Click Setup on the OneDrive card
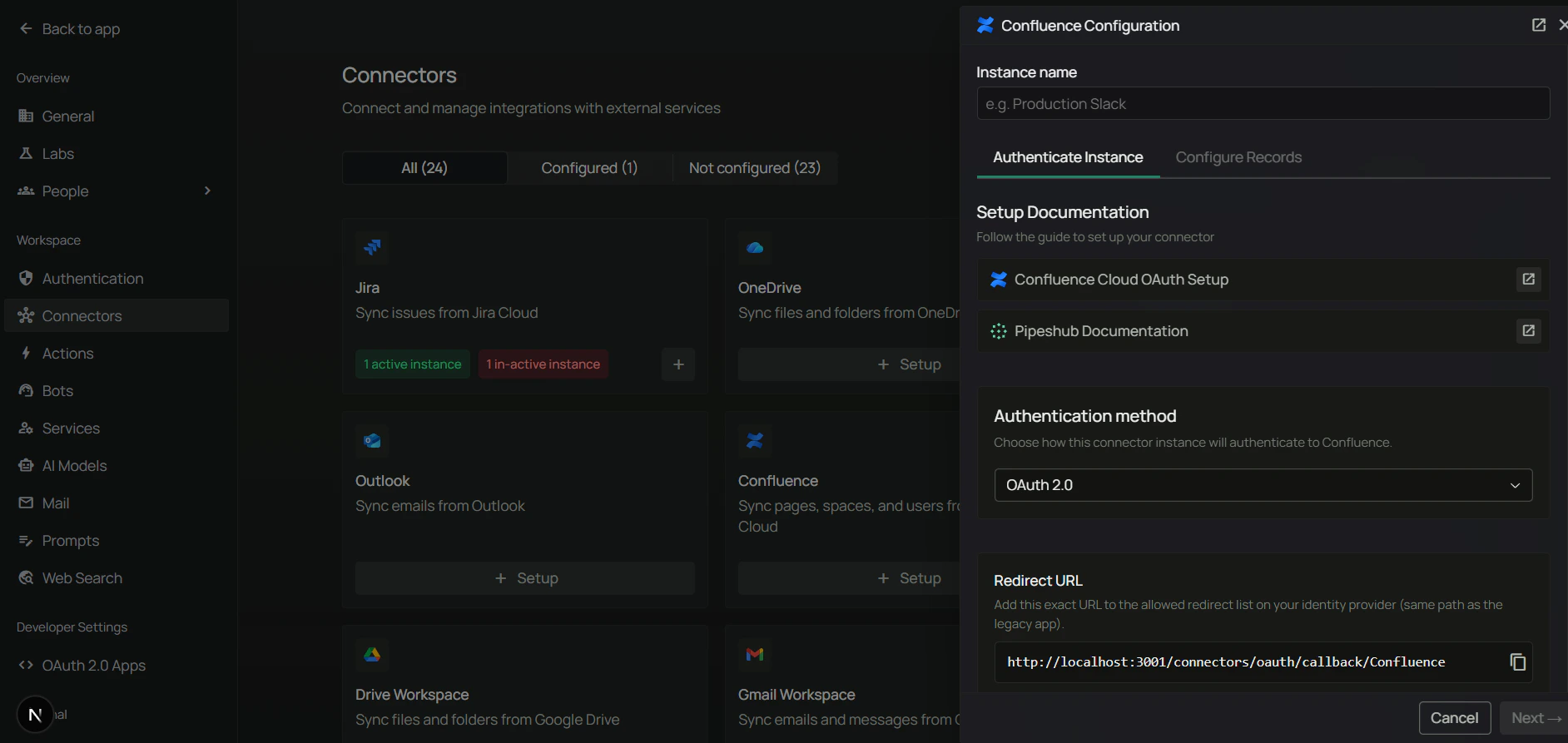The height and width of the screenshot is (743, 1568). pyautogui.click(x=849, y=364)
